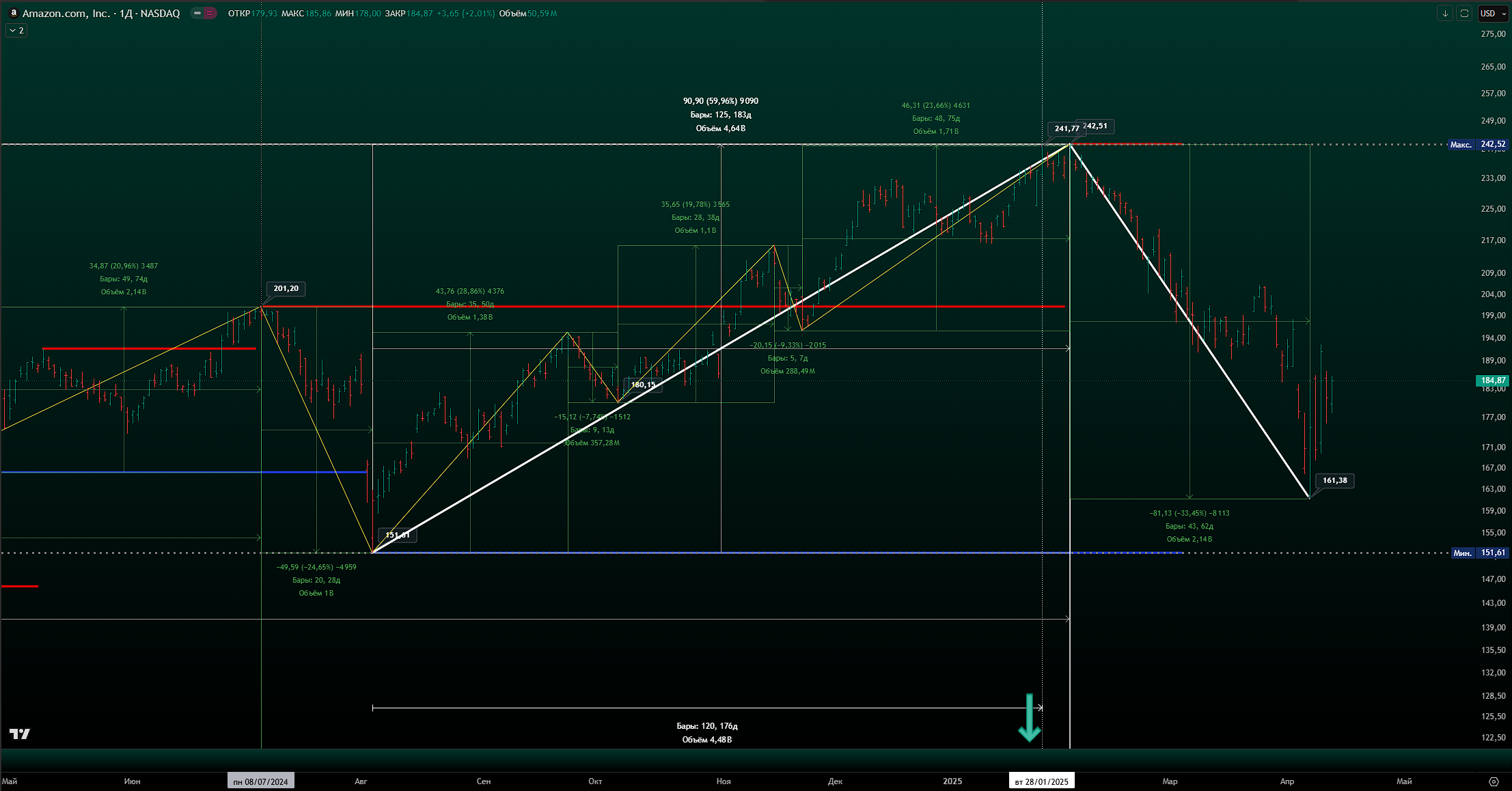
Task: Select the 201,20 price label callout
Action: [286, 288]
